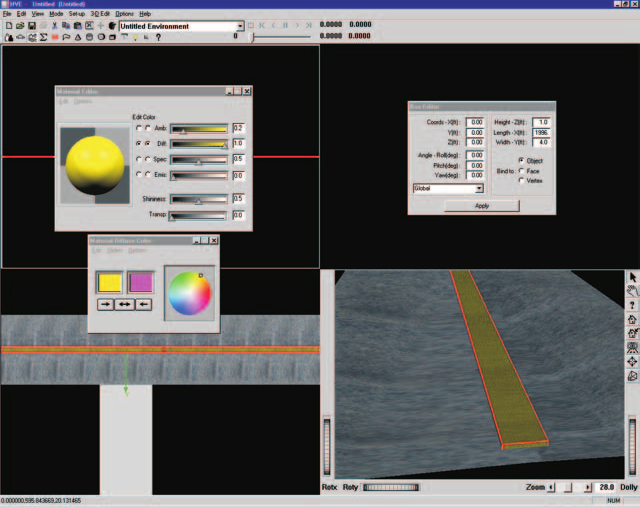Click the Zoom decrease arrow button
Screen dimensions: 640x507
click(551, 487)
